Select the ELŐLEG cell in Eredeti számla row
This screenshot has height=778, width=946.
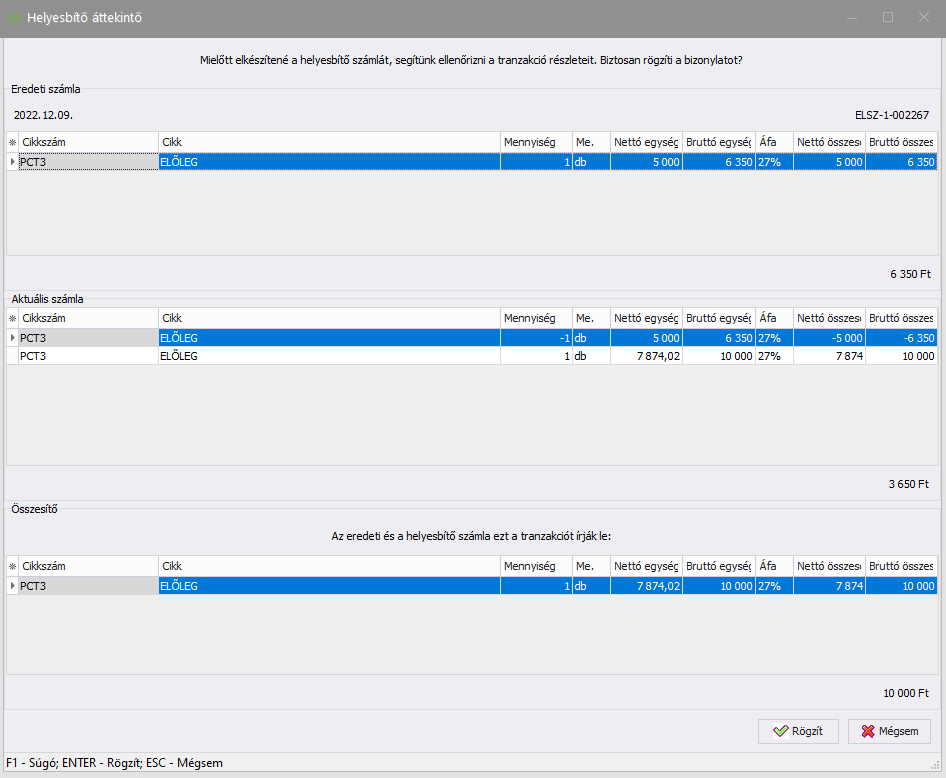coord(329,162)
